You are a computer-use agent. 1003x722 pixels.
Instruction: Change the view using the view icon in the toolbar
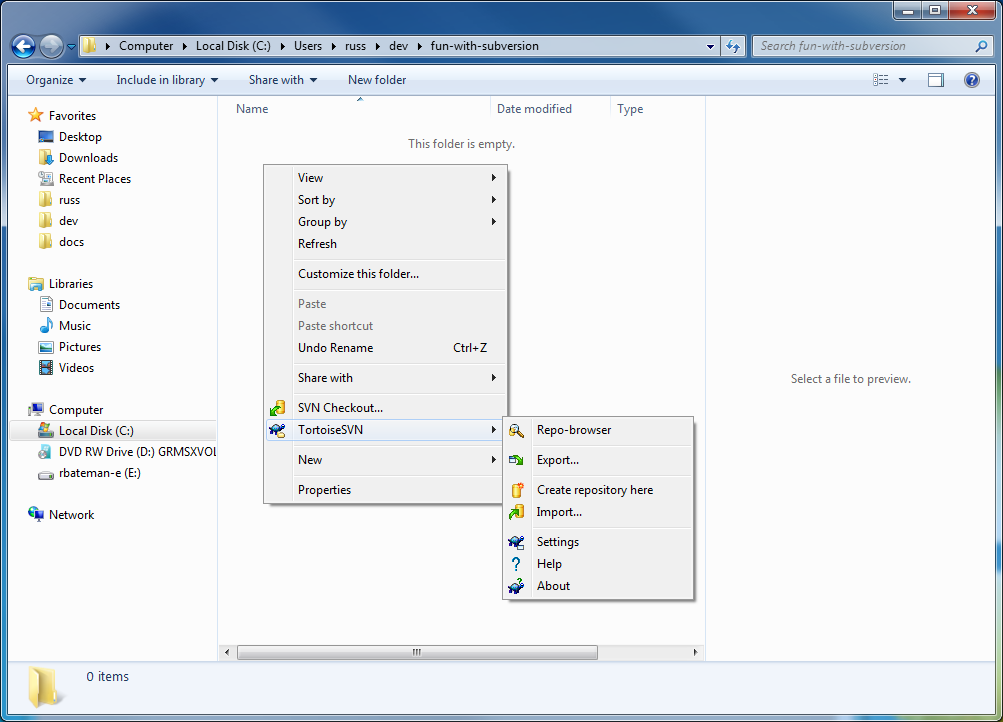pyautogui.click(x=881, y=80)
